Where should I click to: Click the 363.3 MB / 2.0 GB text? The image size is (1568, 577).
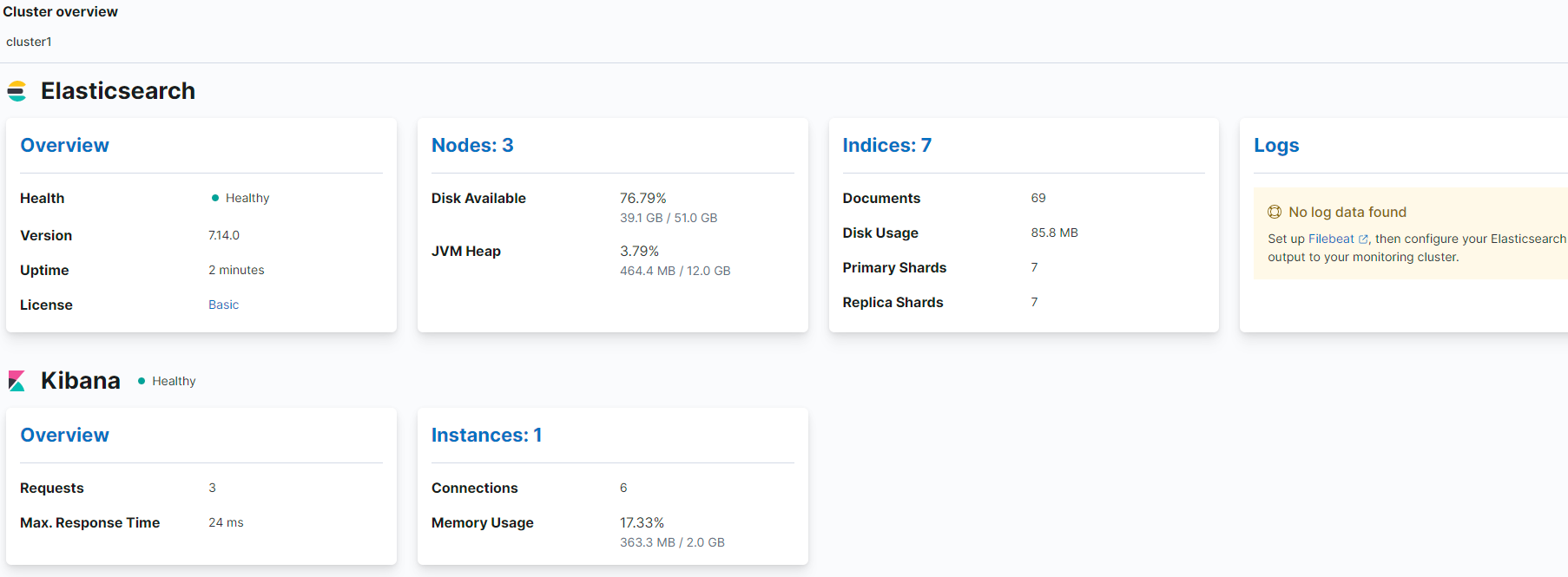point(672,542)
